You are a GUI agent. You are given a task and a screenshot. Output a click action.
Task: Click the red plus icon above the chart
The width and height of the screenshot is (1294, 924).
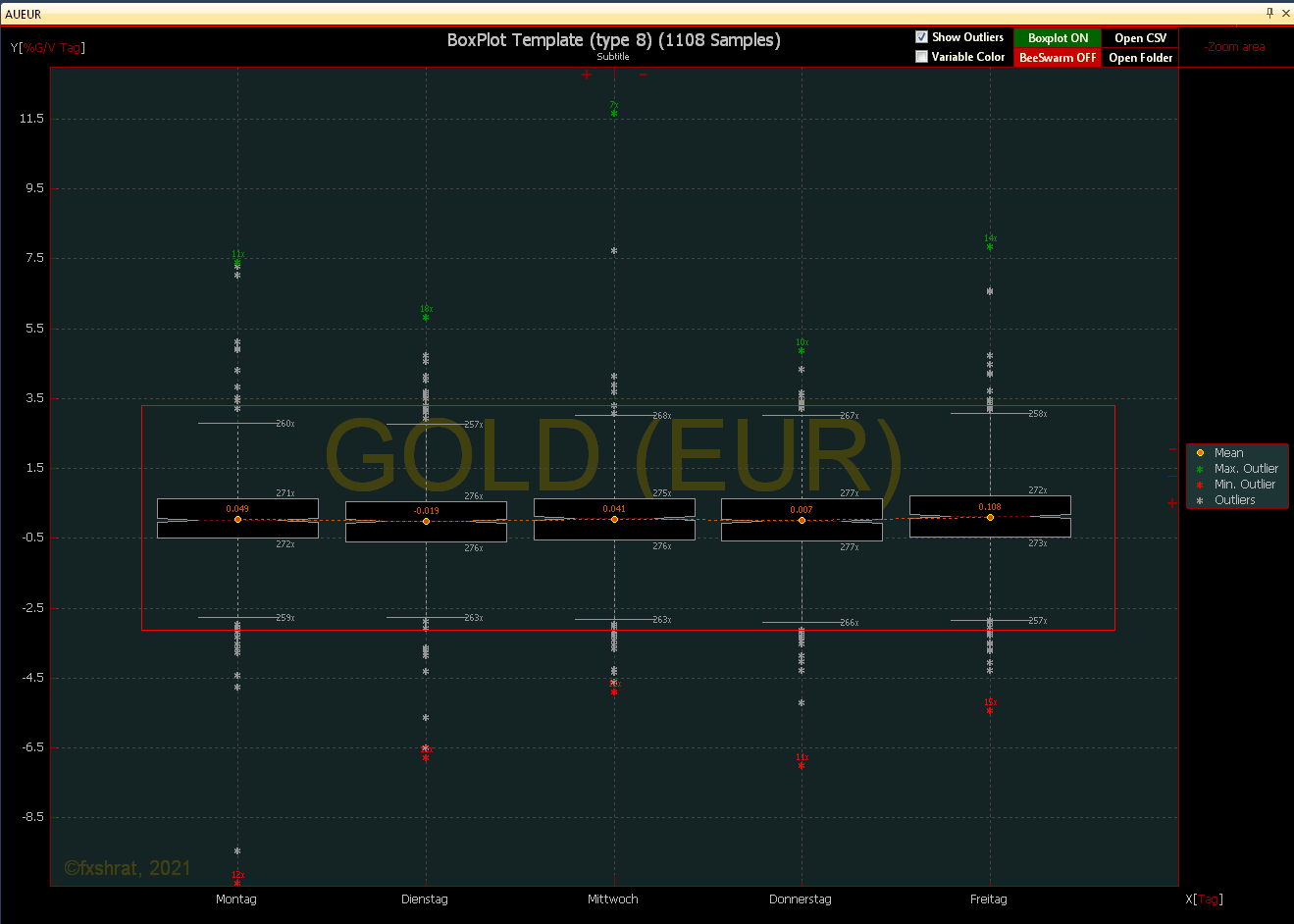[587, 75]
